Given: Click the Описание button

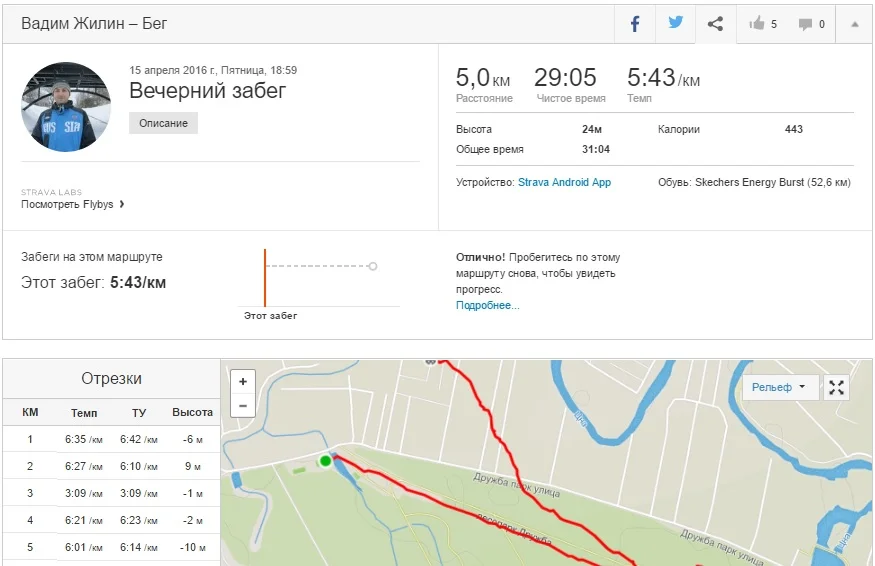Looking at the screenshot, I should pyautogui.click(x=164, y=123).
